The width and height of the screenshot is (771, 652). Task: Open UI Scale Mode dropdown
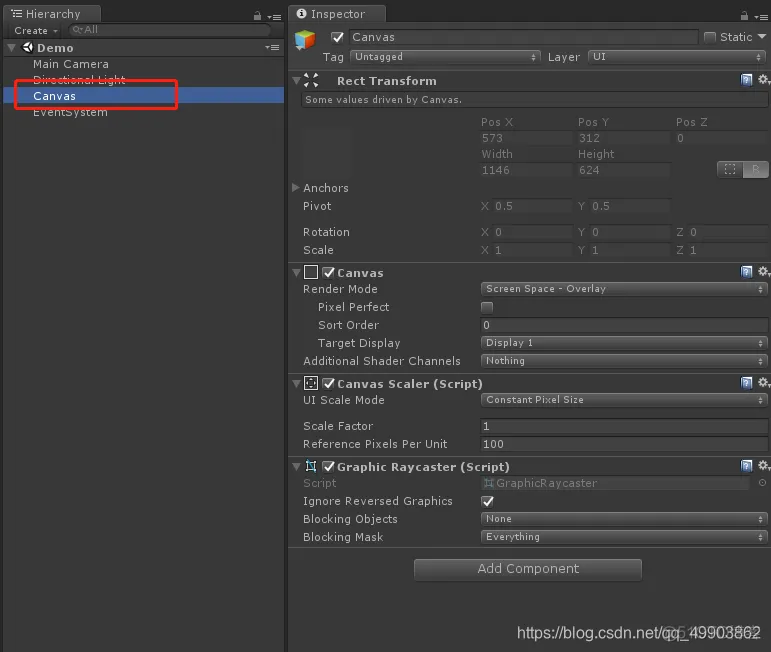pyautogui.click(x=623, y=400)
